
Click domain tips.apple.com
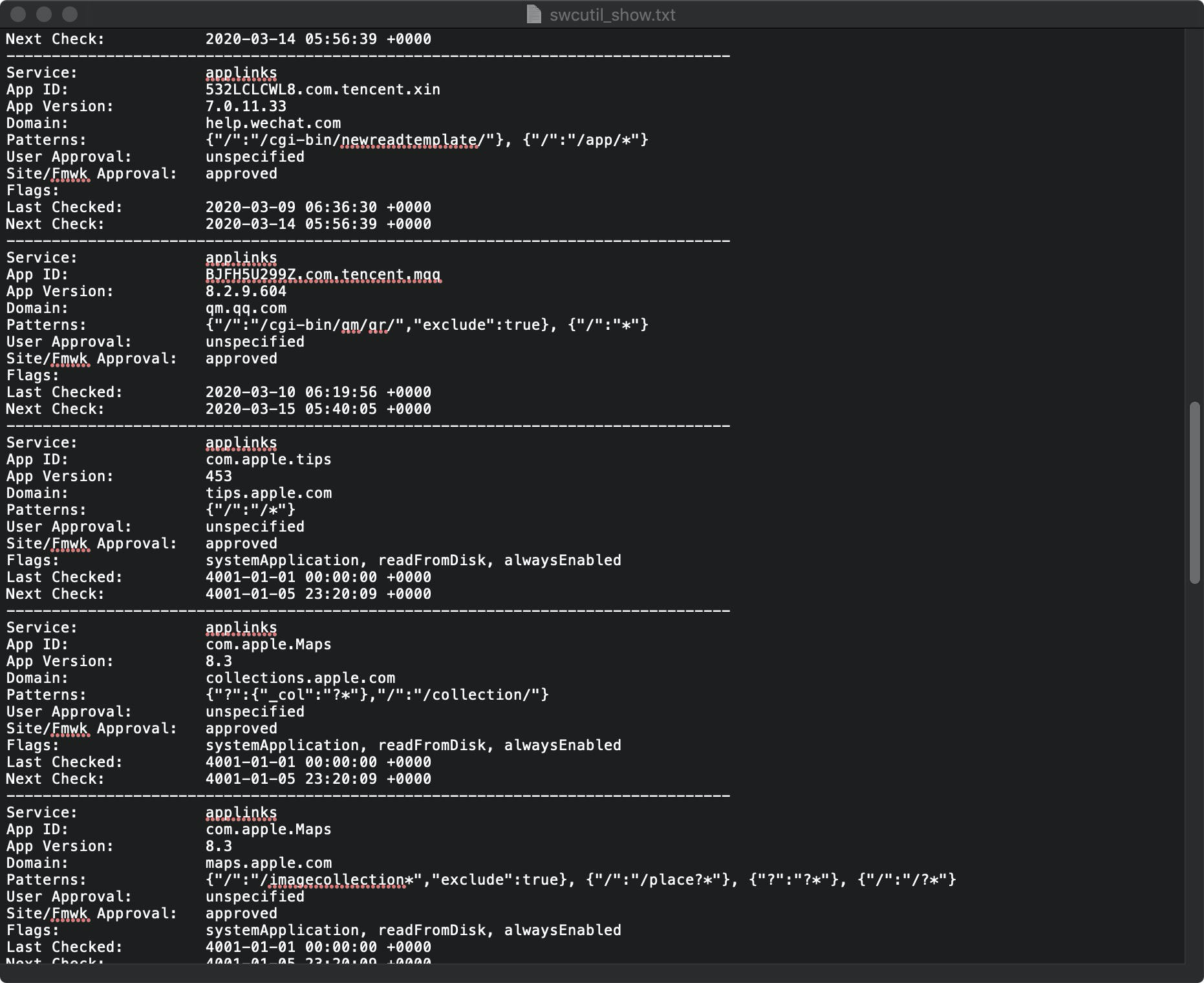click(x=268, y=493)
